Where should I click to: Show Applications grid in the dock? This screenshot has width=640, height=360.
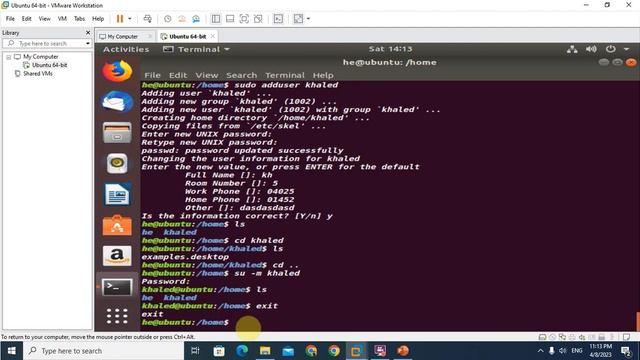pyautogui.click(x=117, y=316)
